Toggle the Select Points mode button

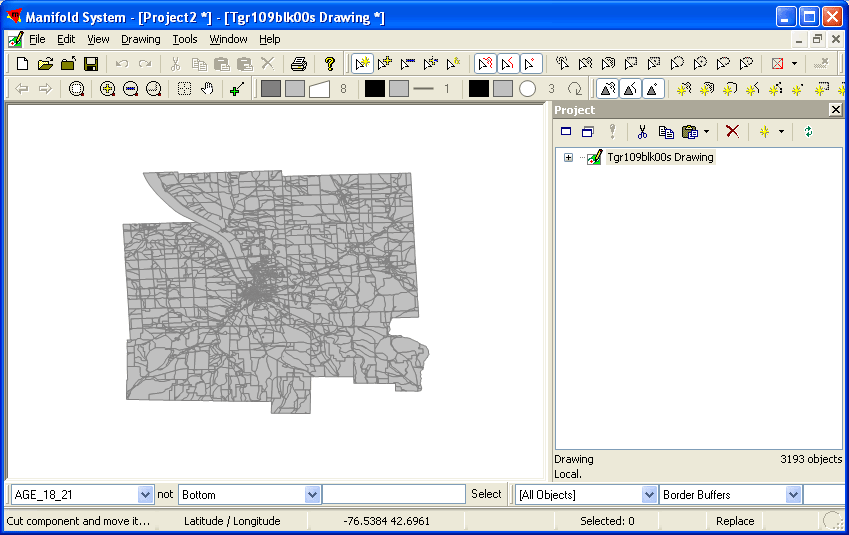click(531, 64)
